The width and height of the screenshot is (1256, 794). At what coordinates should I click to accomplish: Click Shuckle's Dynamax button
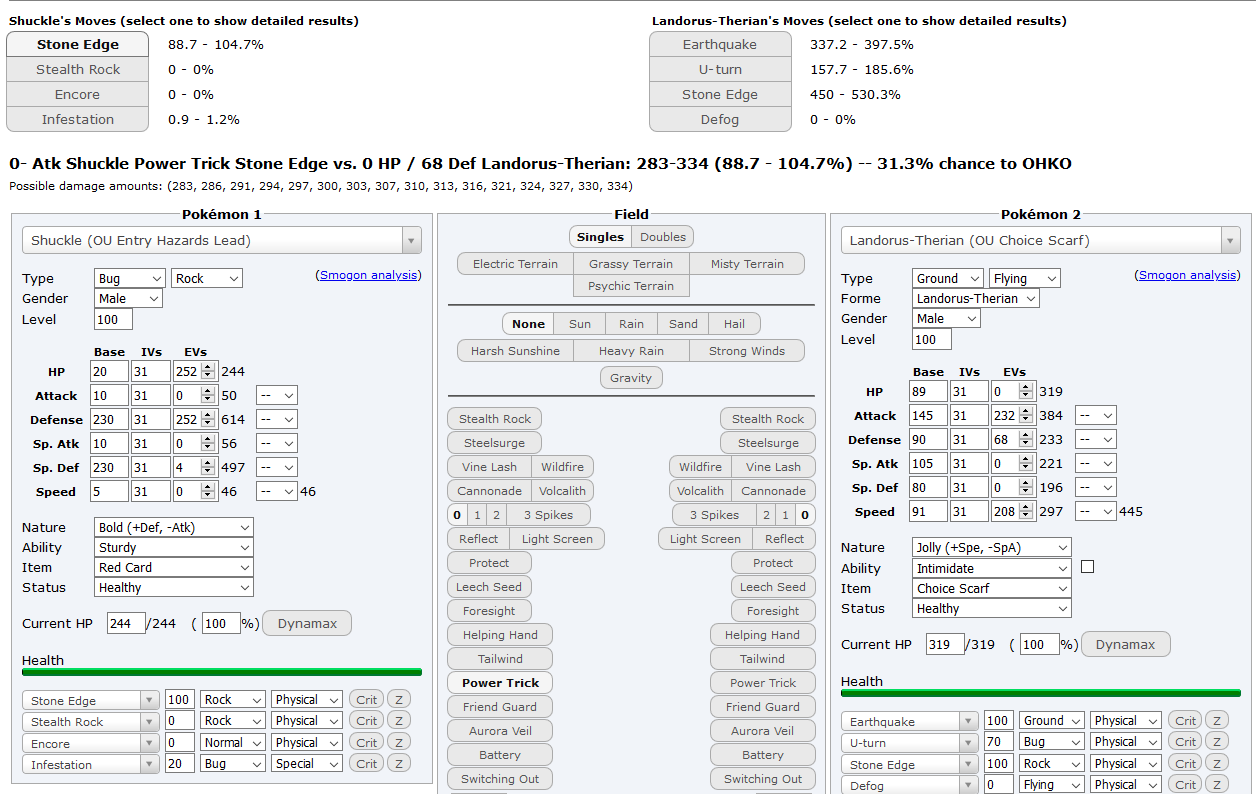click(307, 623)
